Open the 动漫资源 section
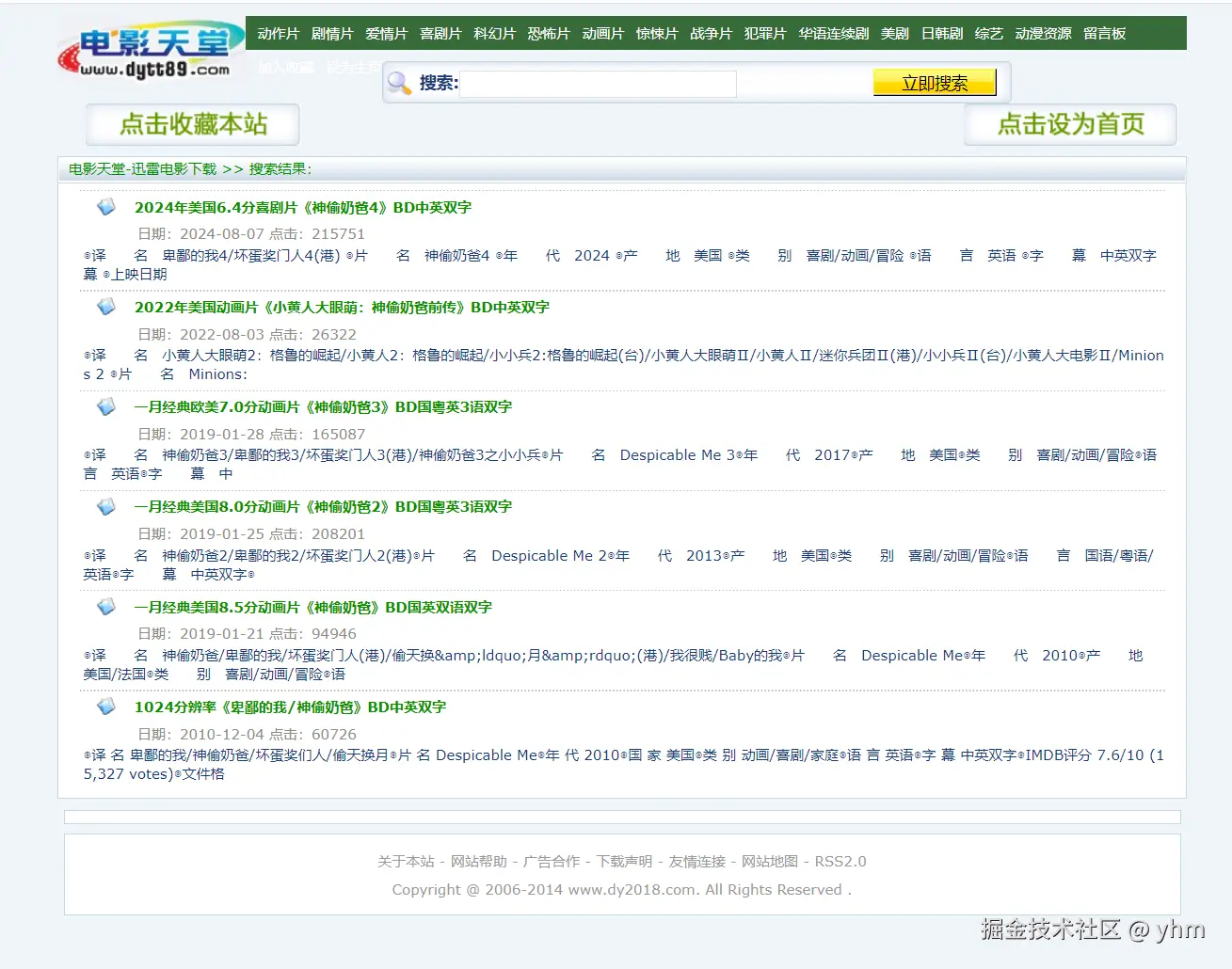Image resolution: width=1232 pixels, height=969 pixels. pos(1043,33)
